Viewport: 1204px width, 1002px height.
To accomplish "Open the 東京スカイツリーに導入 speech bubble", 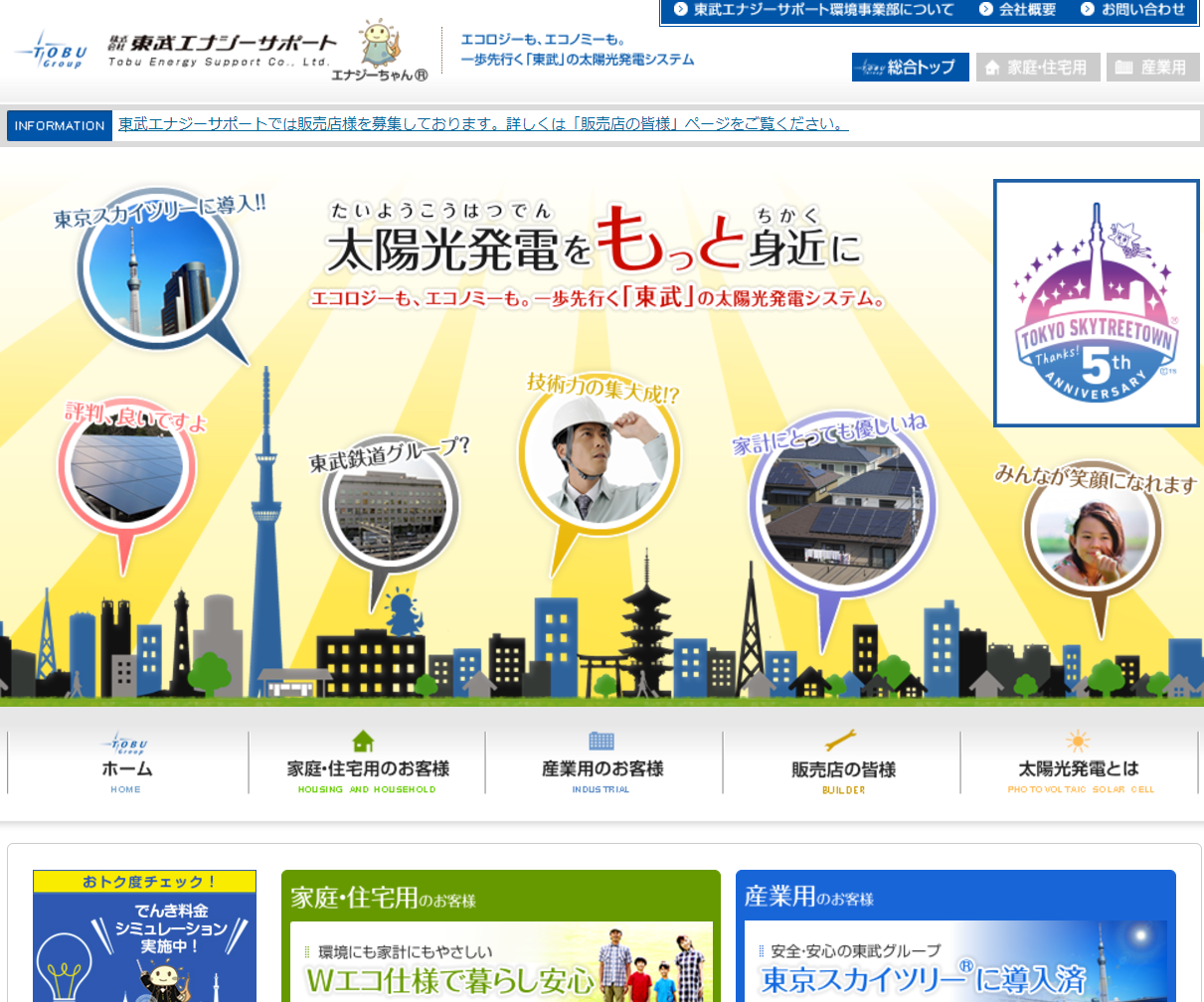I will point(160,270).
